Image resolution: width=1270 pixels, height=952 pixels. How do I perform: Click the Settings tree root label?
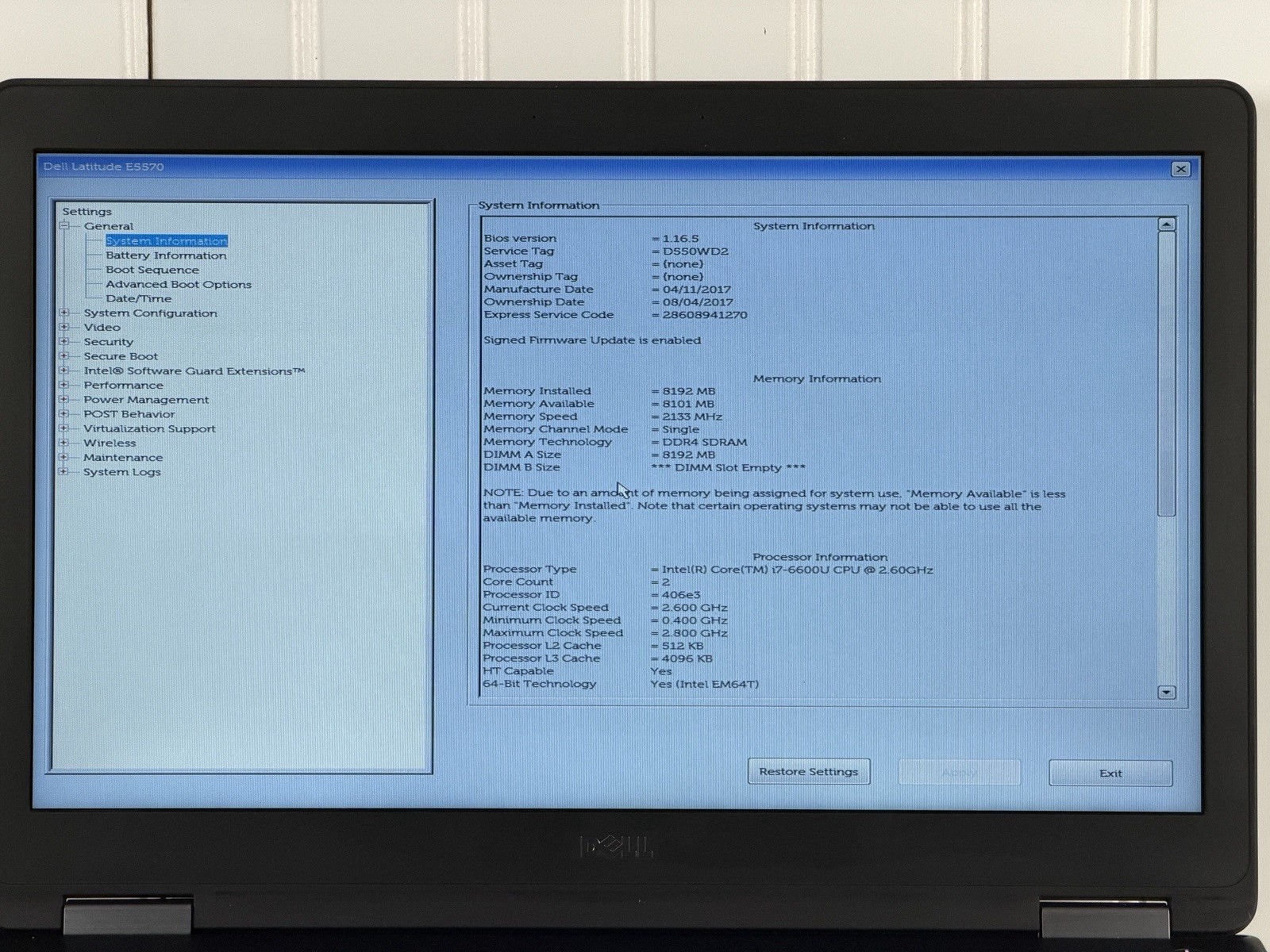click(x=87, y=212)
